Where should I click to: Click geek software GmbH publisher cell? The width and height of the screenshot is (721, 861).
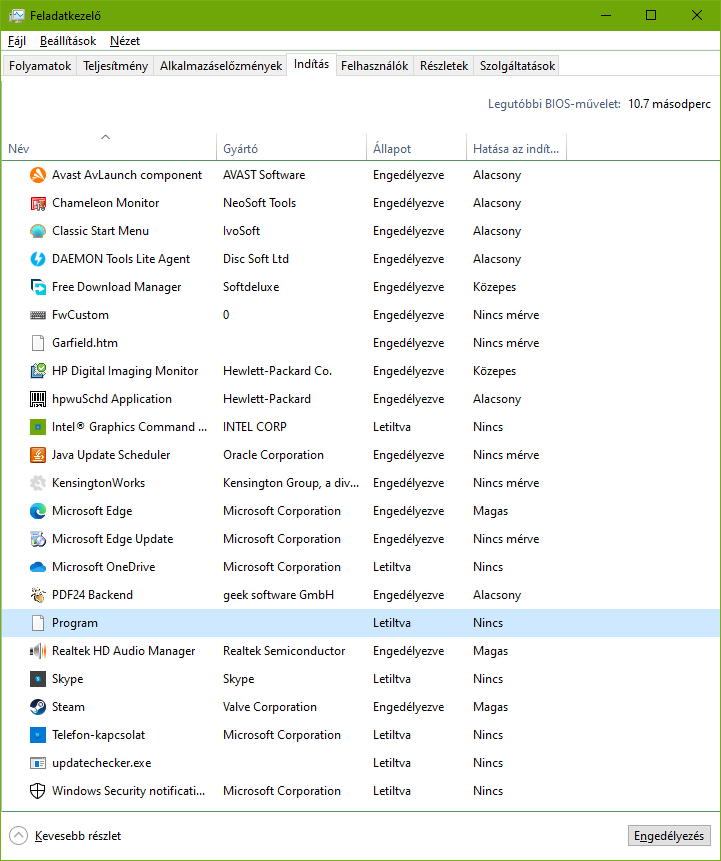tap(278, 595)
